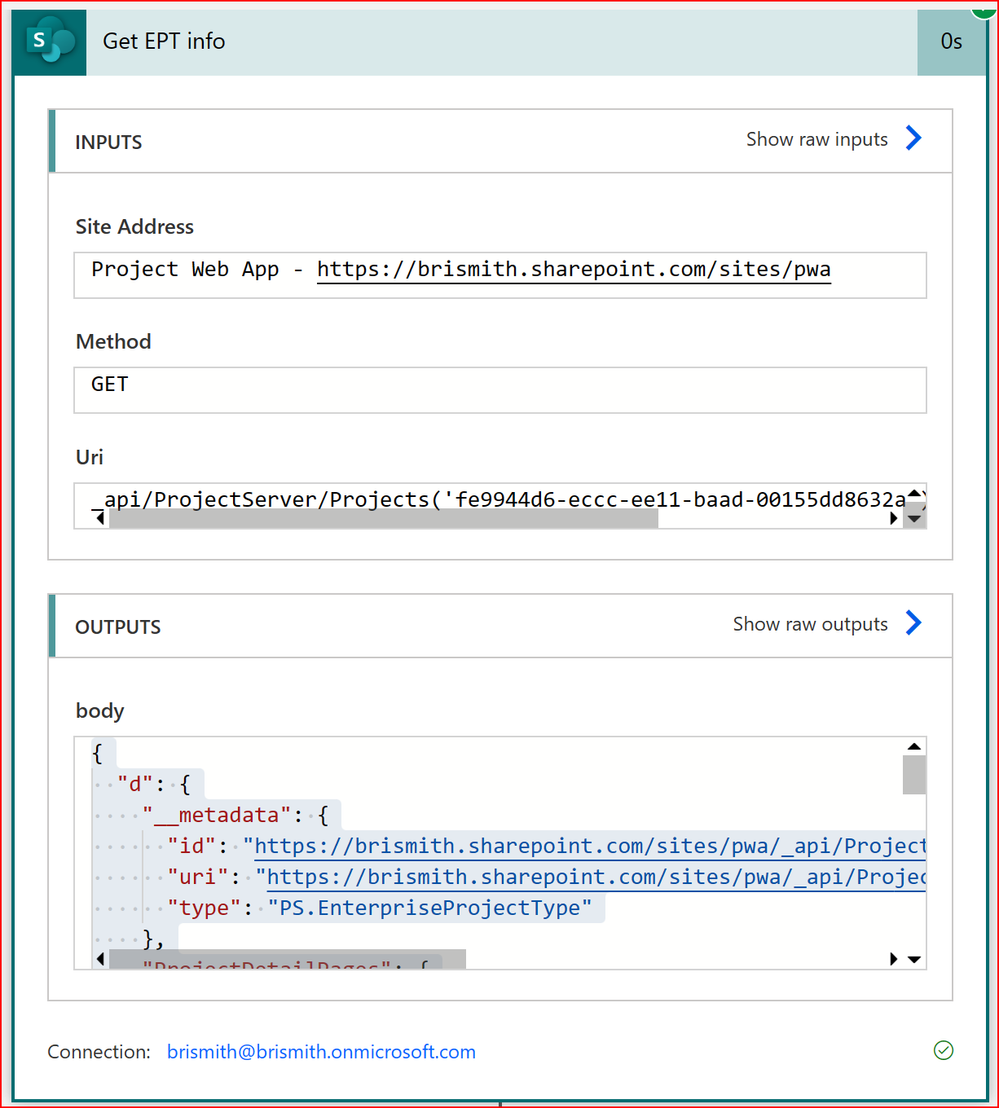Open Show raw outputs link
Image resolution: width=999 pixels, height=1108 pixels.
point(810,624)
